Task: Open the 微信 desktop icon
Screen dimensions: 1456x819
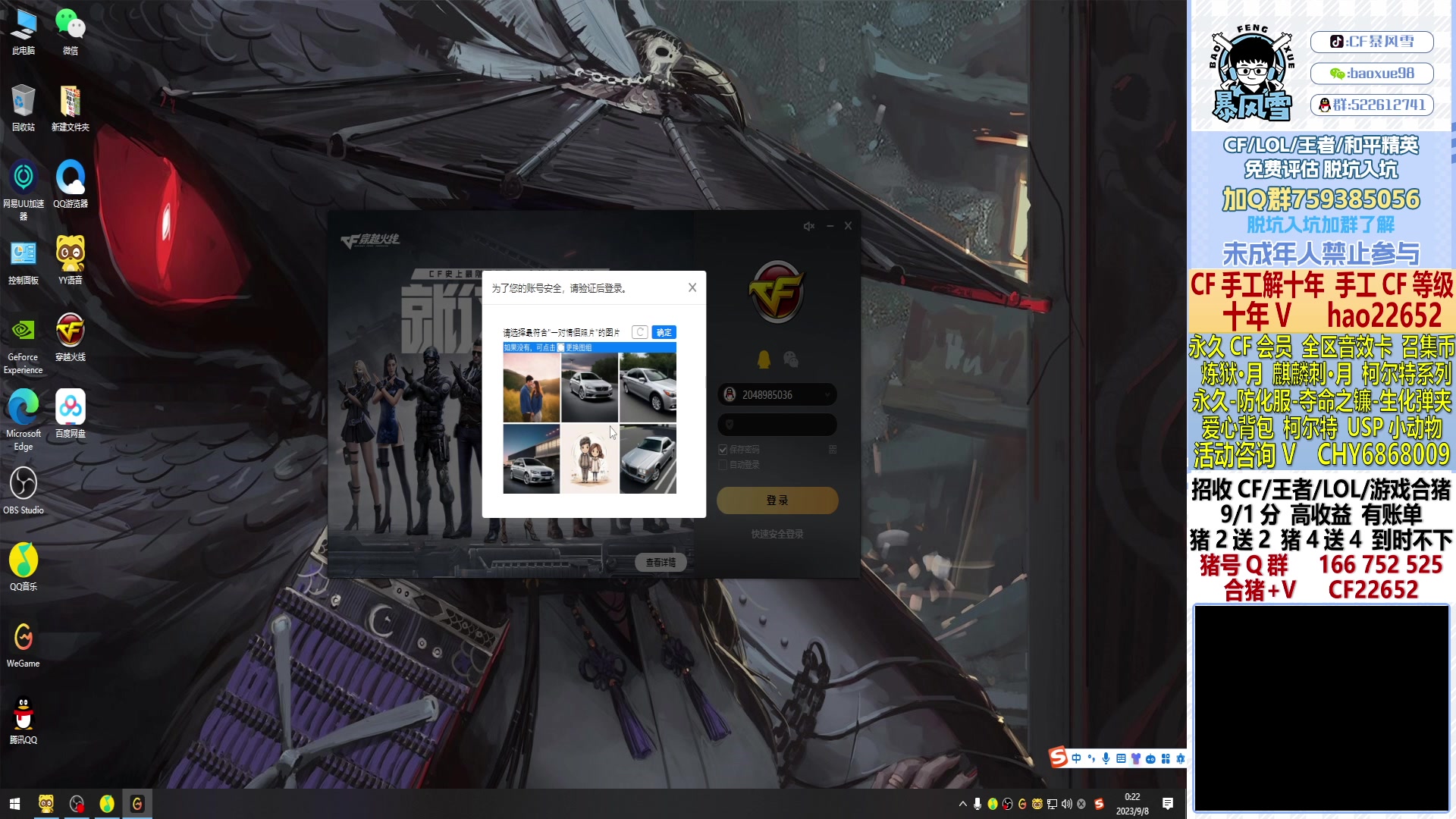Action: pyautogui.click(x=71, y=32)
